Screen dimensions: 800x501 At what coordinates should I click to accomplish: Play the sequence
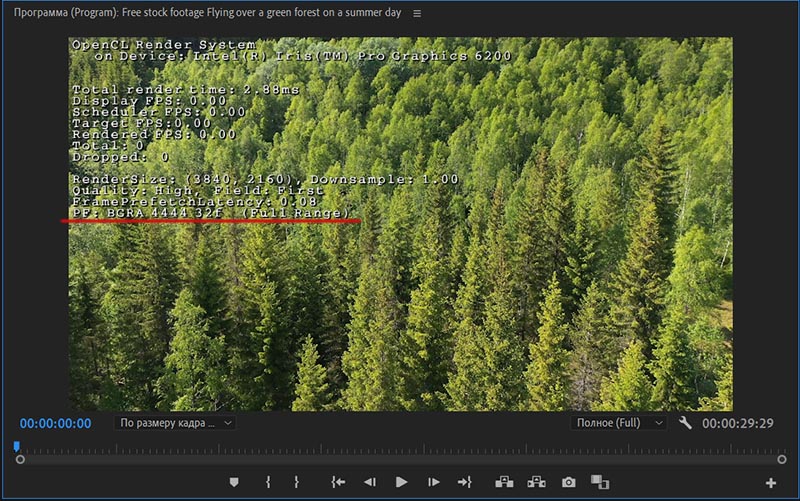[x=402, y=482]
